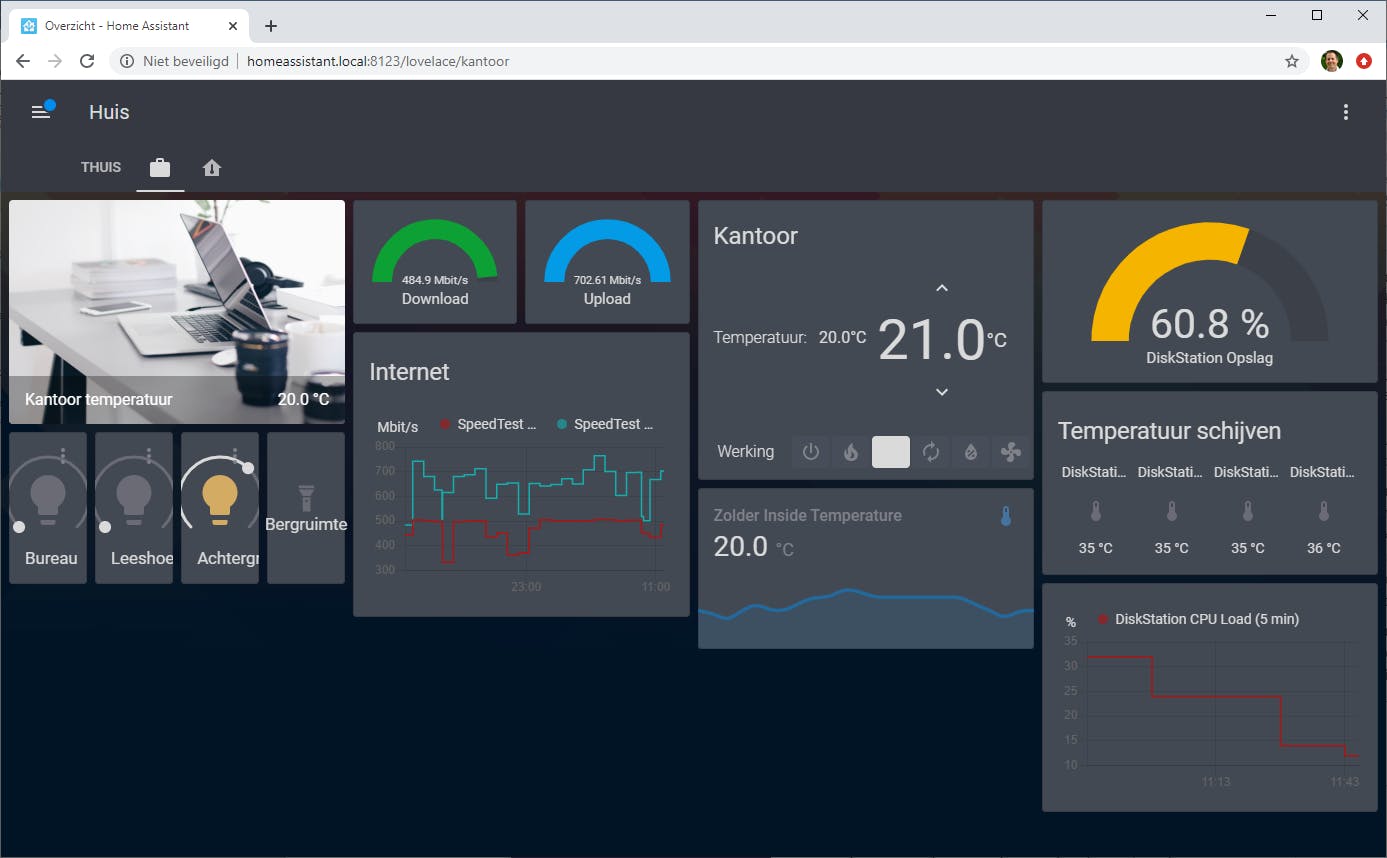Set Kantoor thermostat to auto cycle mode
Screen dimensions: 1387x858
(931, 452)
